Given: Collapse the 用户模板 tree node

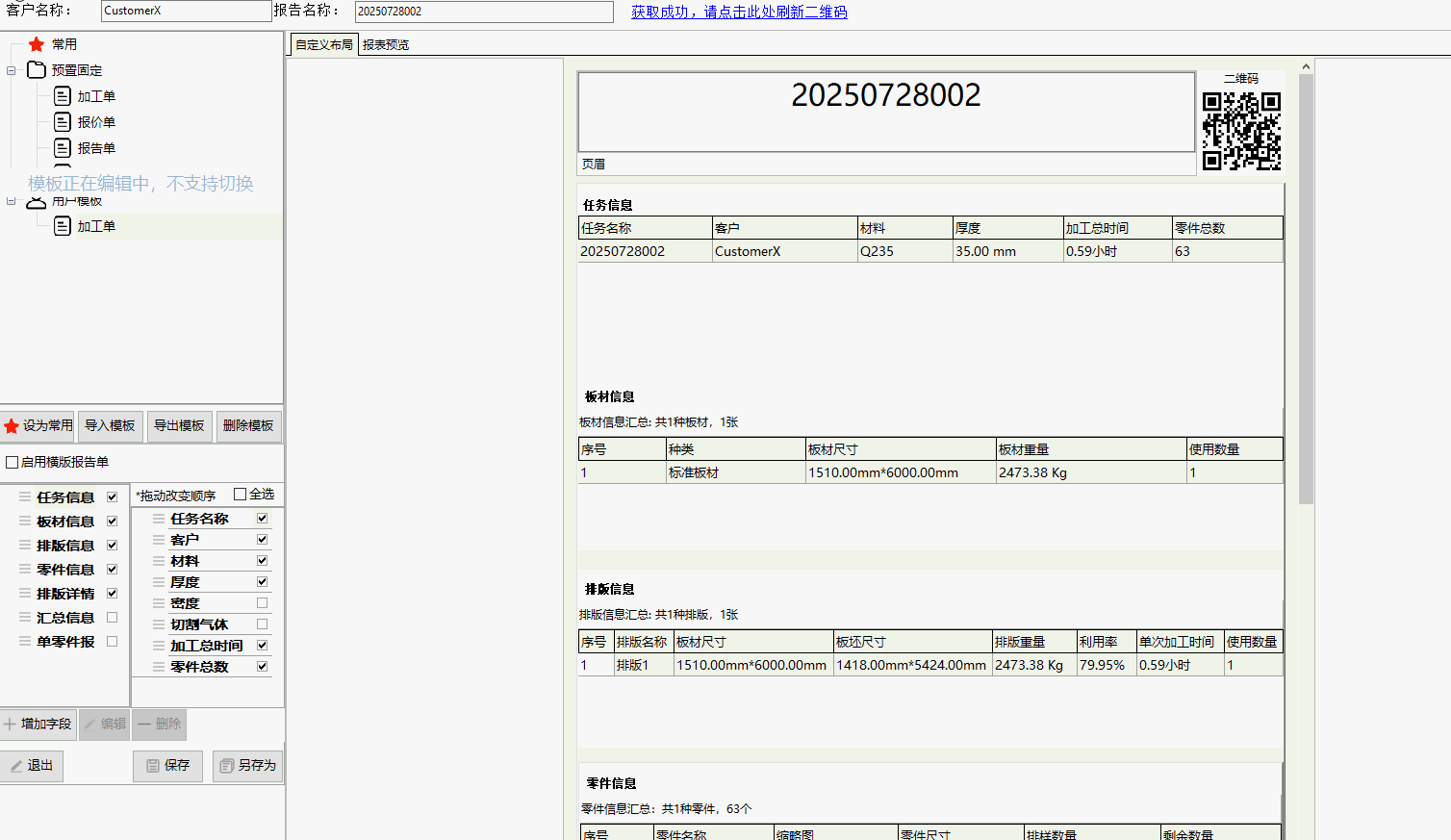Looking at the screenshot, I should coord(12,201).
